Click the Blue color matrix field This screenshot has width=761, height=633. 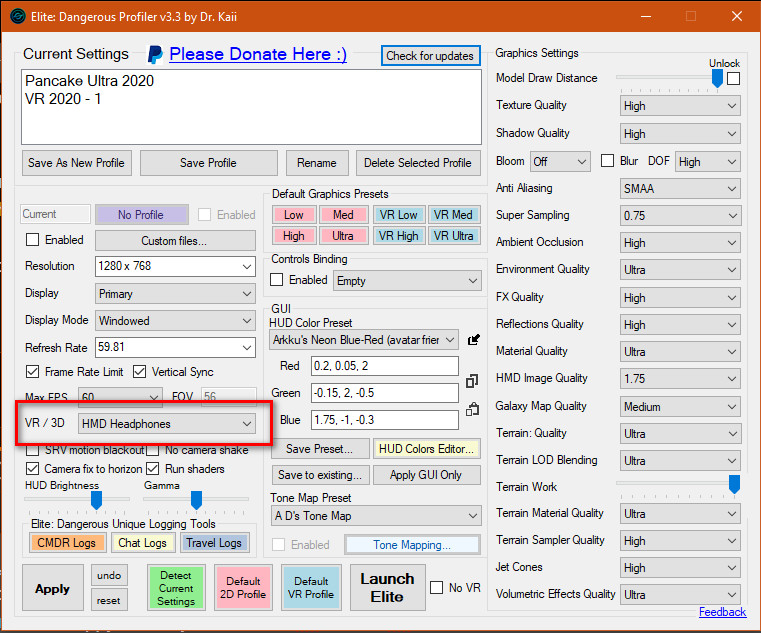point(385,420)
